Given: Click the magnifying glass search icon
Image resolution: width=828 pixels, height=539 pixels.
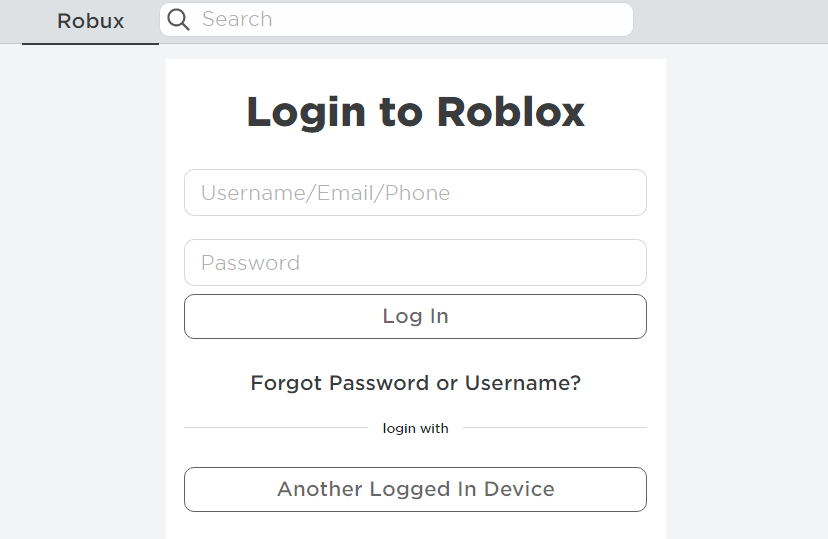Looking at the screenshot, I should [x=178, y=20].
